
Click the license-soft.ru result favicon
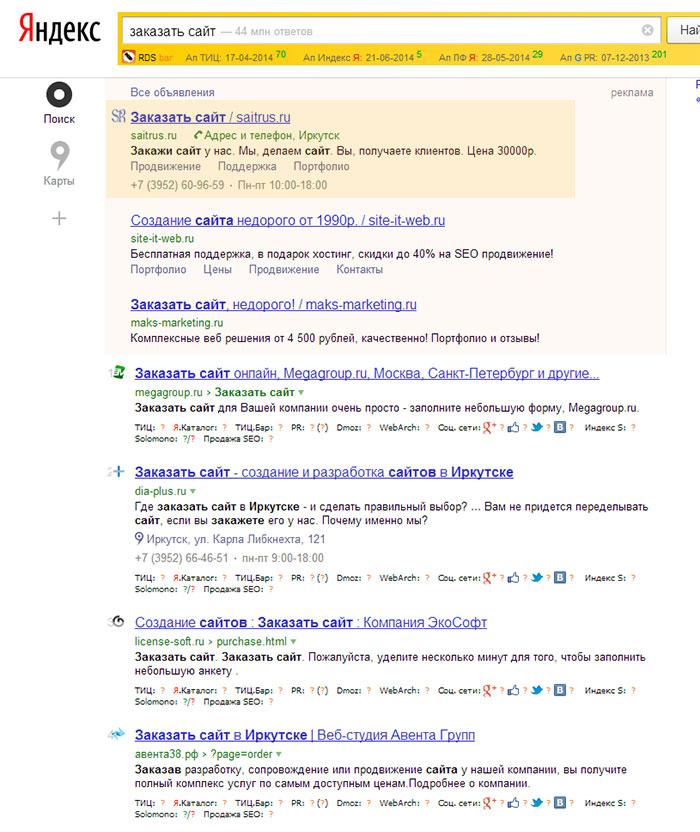[119, 621]
